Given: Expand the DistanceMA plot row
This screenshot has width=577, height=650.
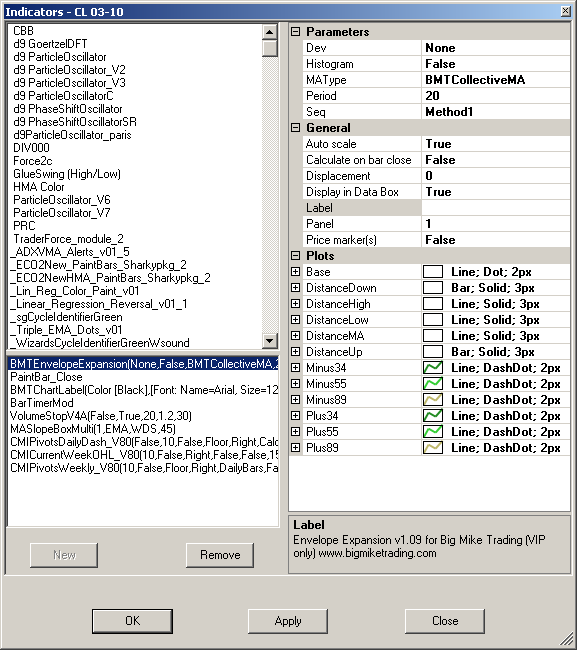Looking at the screenshot, I should 295,335.
